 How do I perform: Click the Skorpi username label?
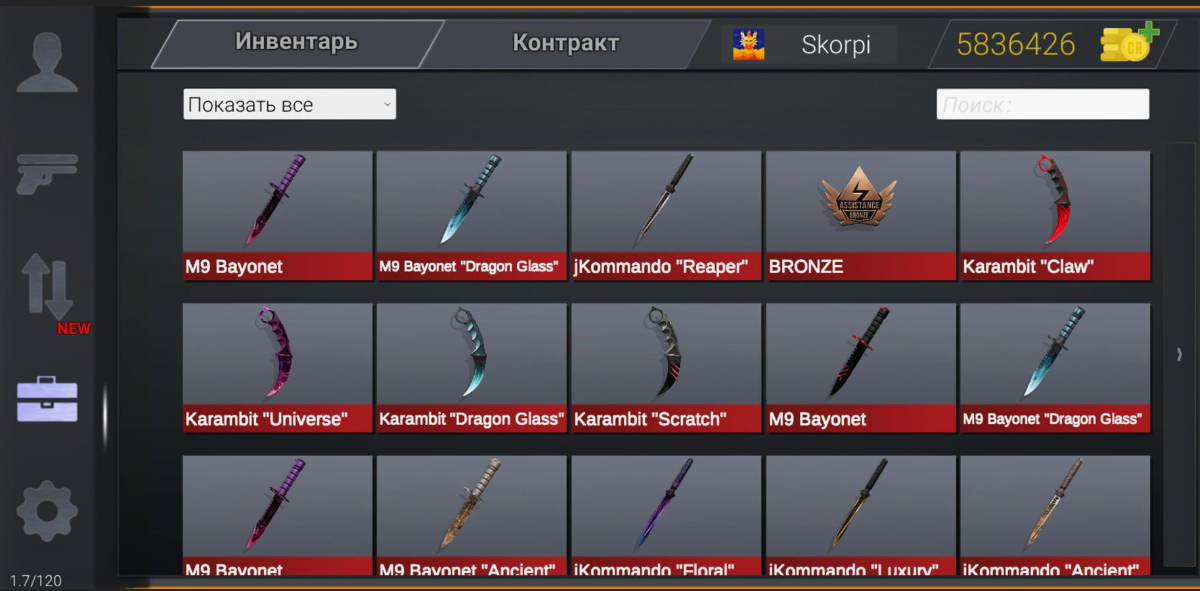pos(836,45)
